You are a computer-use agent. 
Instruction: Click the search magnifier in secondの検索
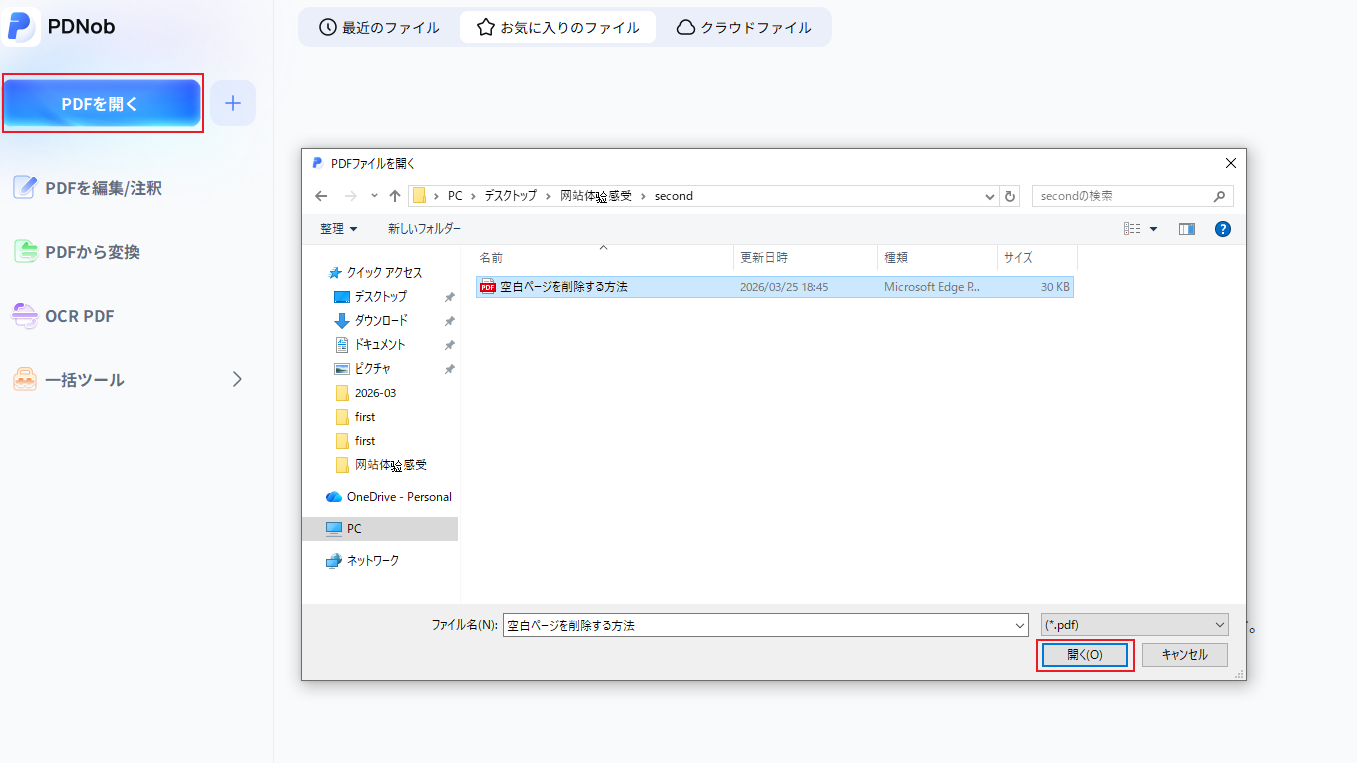point(1220,195)
